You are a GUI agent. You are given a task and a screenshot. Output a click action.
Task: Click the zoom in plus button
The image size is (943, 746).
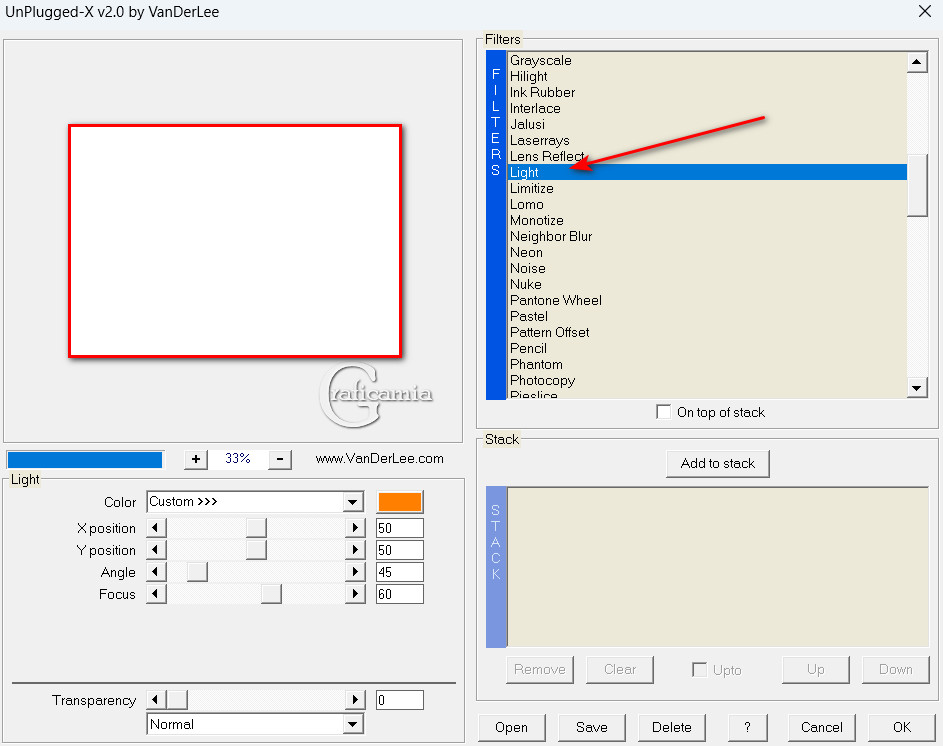click(x=196, y=459)
